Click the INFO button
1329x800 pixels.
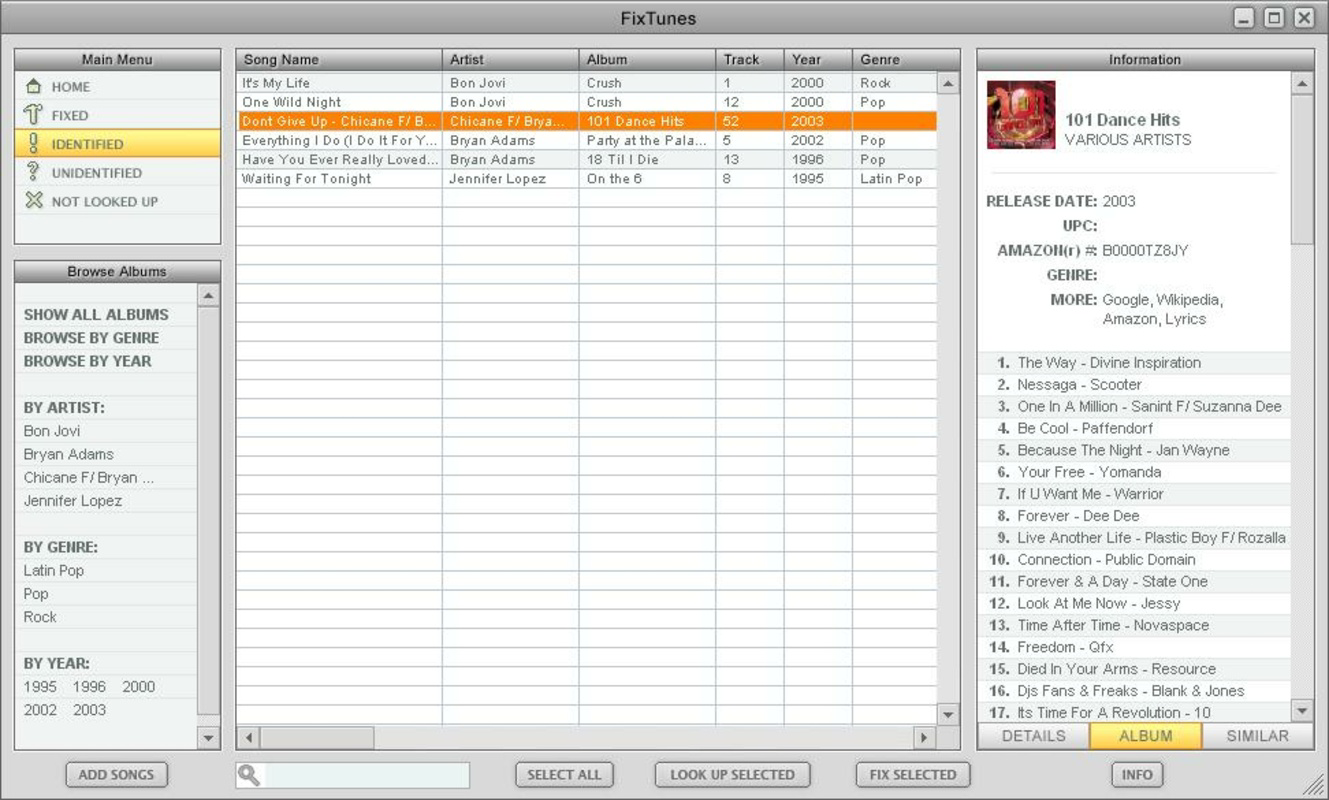tap(1137, 775)
